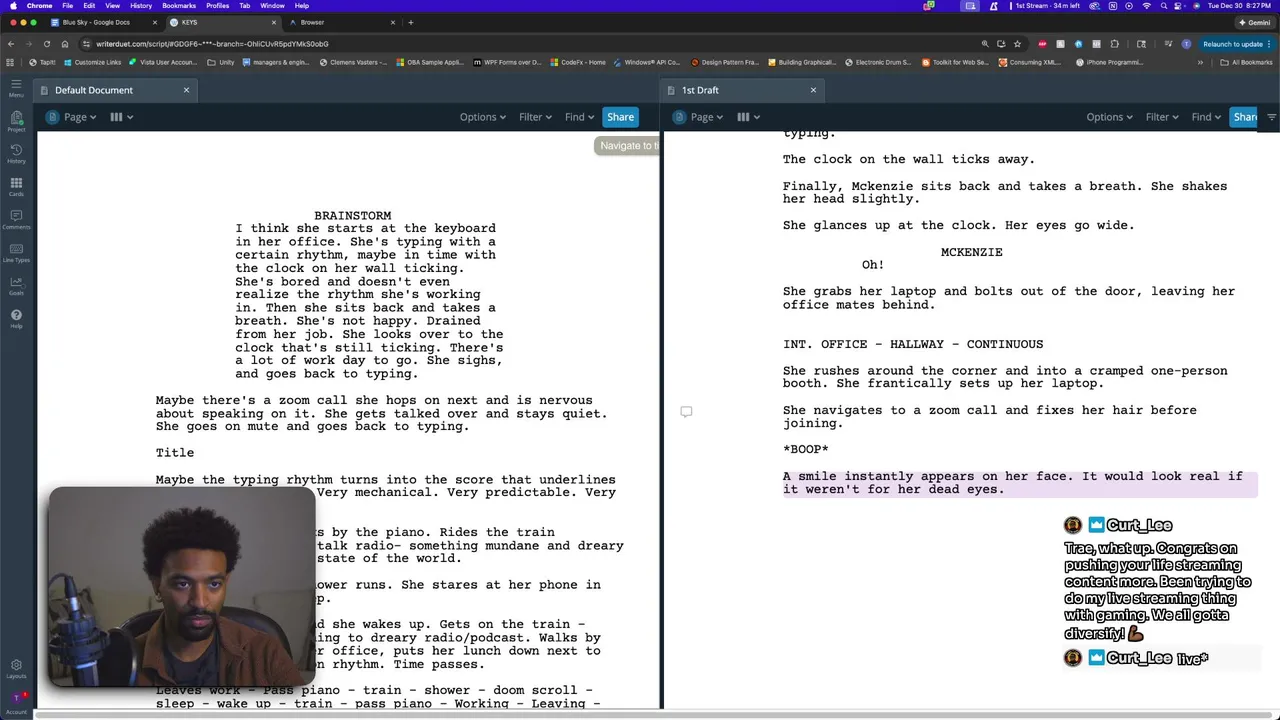The image size is (1280, 720).
Task: Open the File menu in macOS menu bar
Action: coord(67,6)
